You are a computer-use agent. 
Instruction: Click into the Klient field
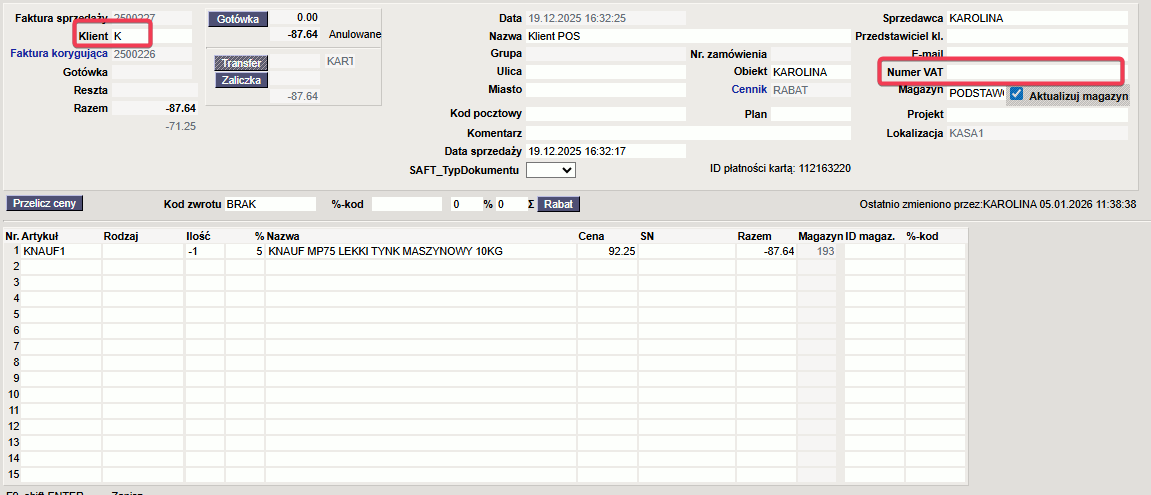pos(150,36)
